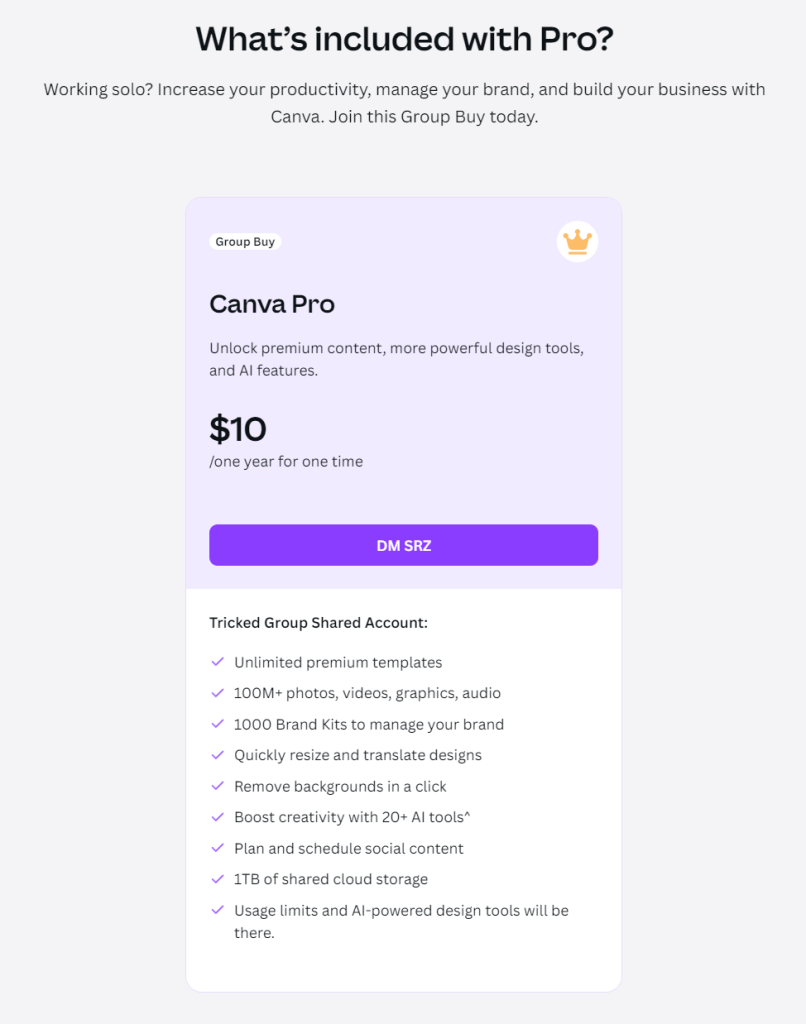This screenshot has height=1024, width=806.
Task: Click checkmark next to Quickly resize item
Action: pyautogui.click(x=217, y=755)
